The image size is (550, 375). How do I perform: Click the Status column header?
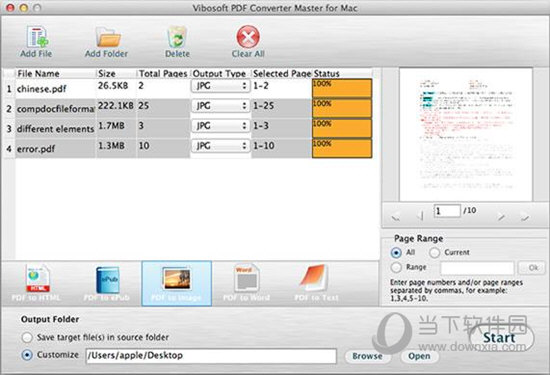(342, 73)
